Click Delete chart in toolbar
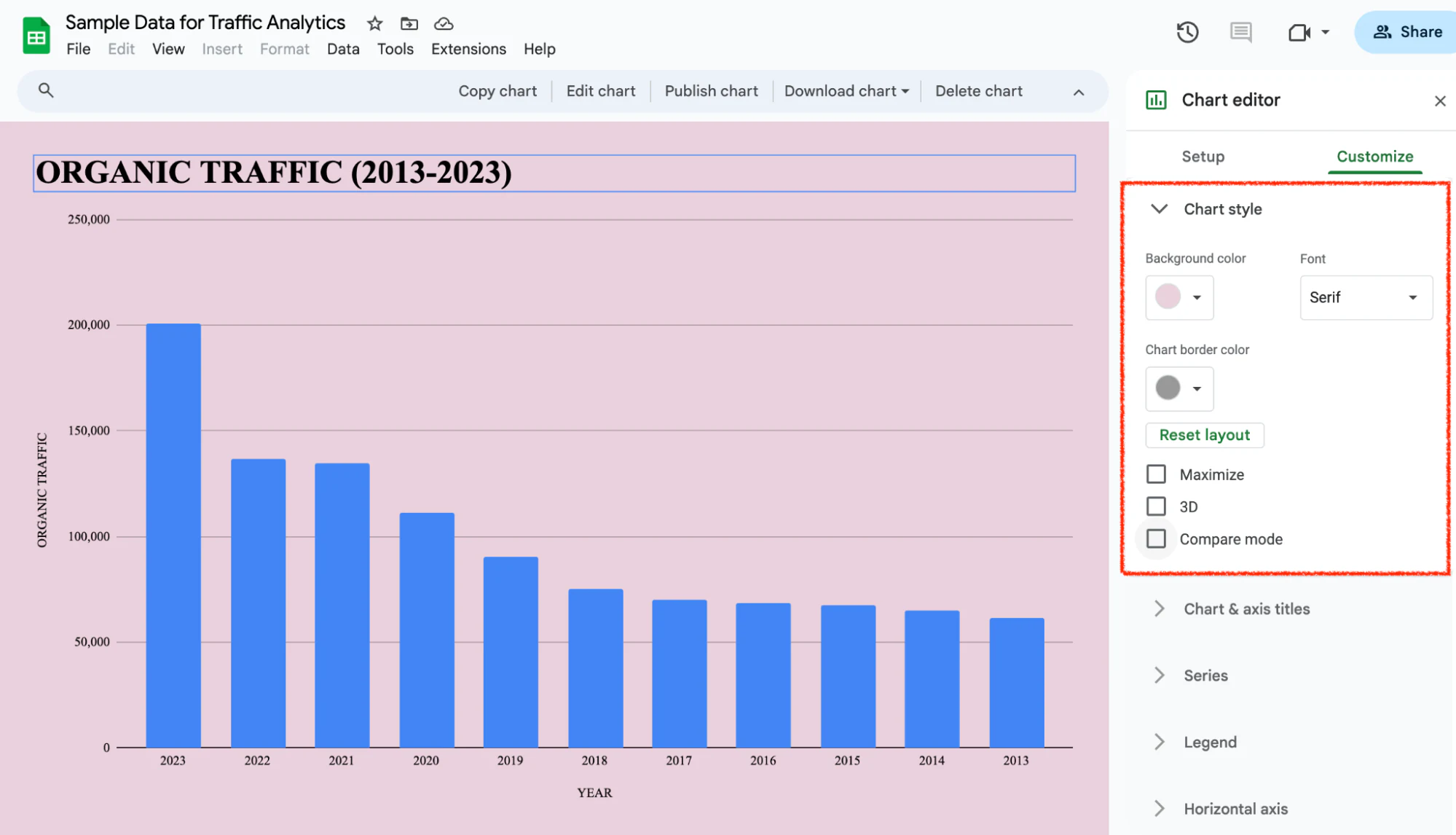 pos(979,91)
